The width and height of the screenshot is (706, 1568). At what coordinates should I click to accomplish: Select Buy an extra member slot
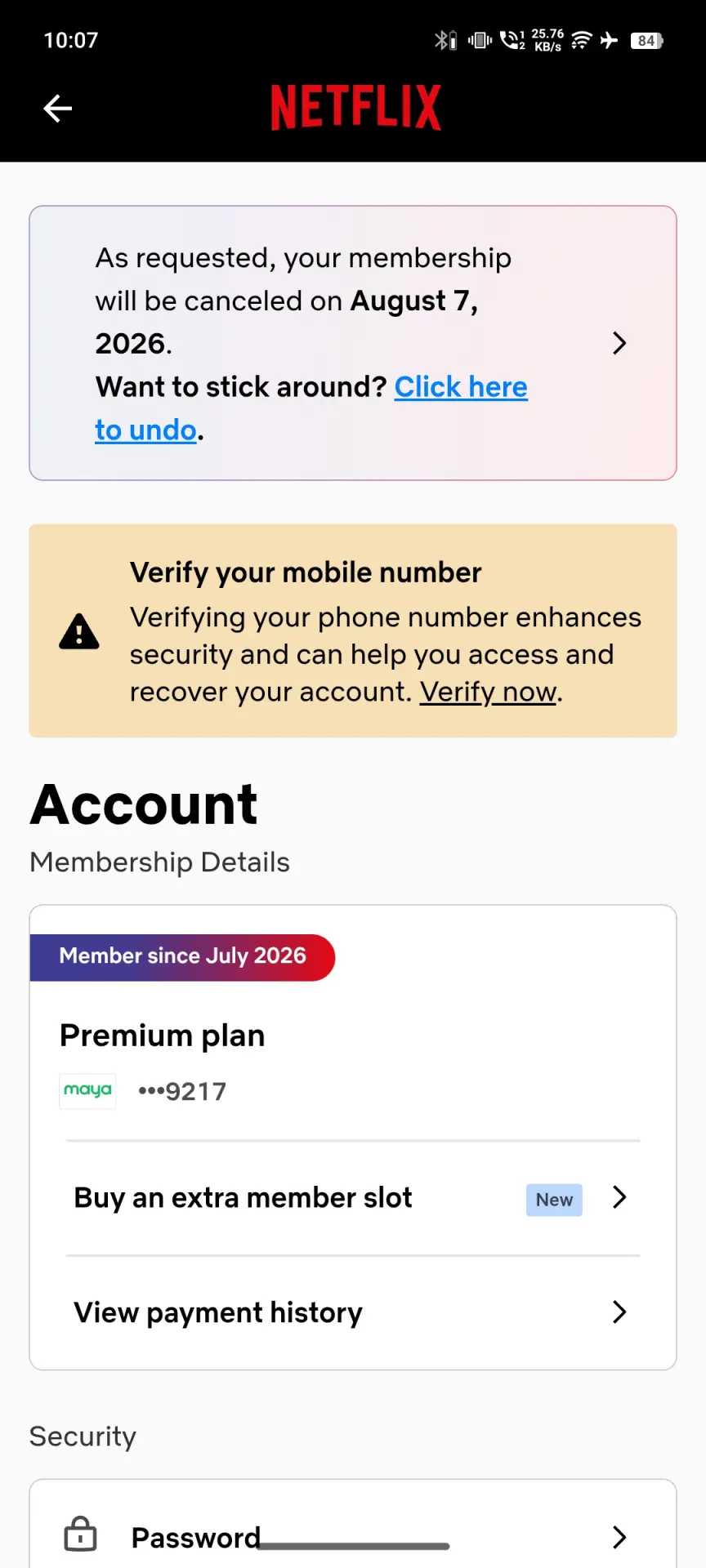pyautogui.click(x=353, y=1198)
